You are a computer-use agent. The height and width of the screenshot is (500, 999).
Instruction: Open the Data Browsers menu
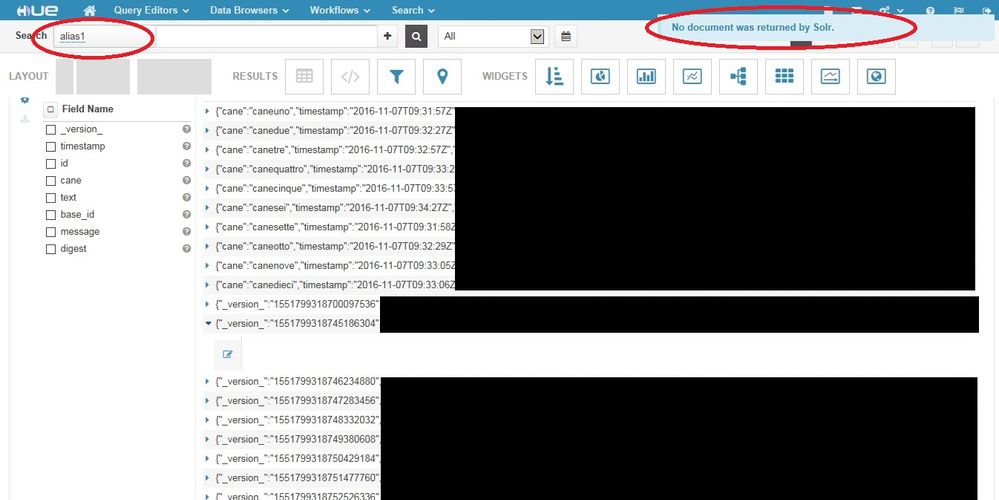250,10
